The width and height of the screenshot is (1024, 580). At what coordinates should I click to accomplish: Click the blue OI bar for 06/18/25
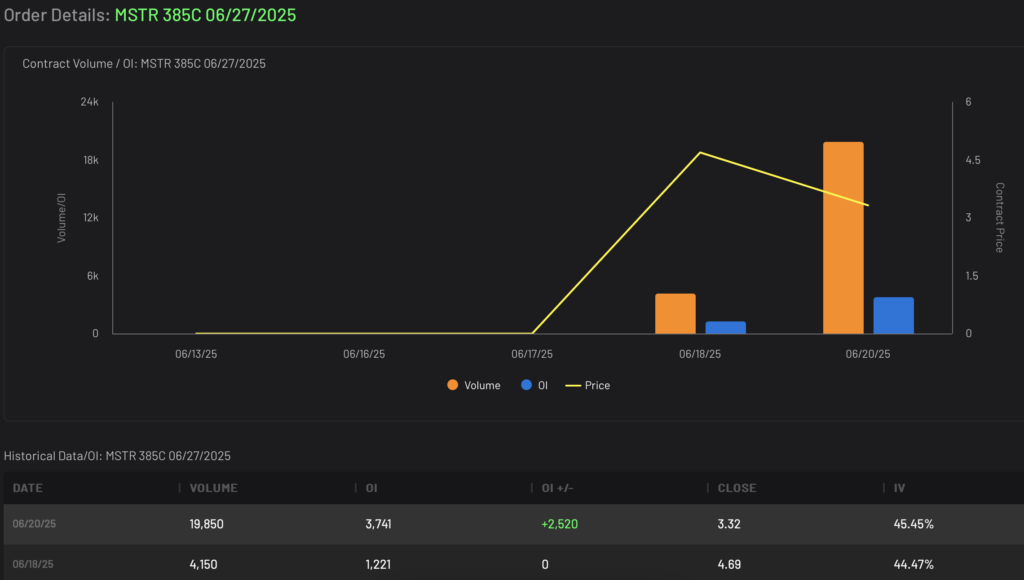726,327
